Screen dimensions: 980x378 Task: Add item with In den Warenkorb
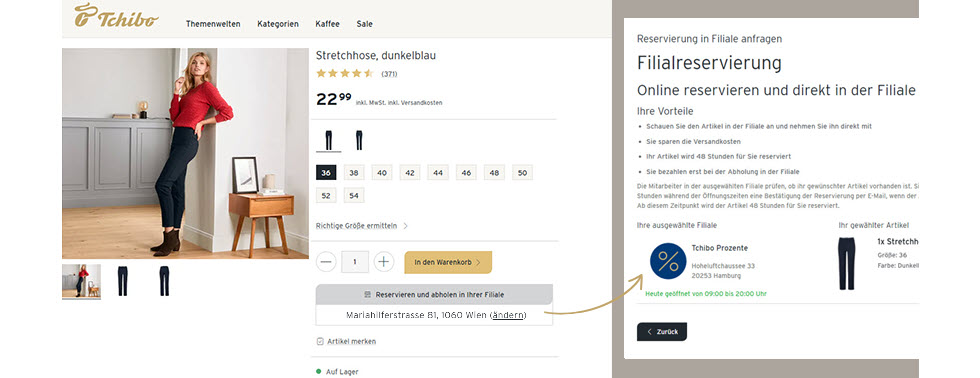point(448,262)
